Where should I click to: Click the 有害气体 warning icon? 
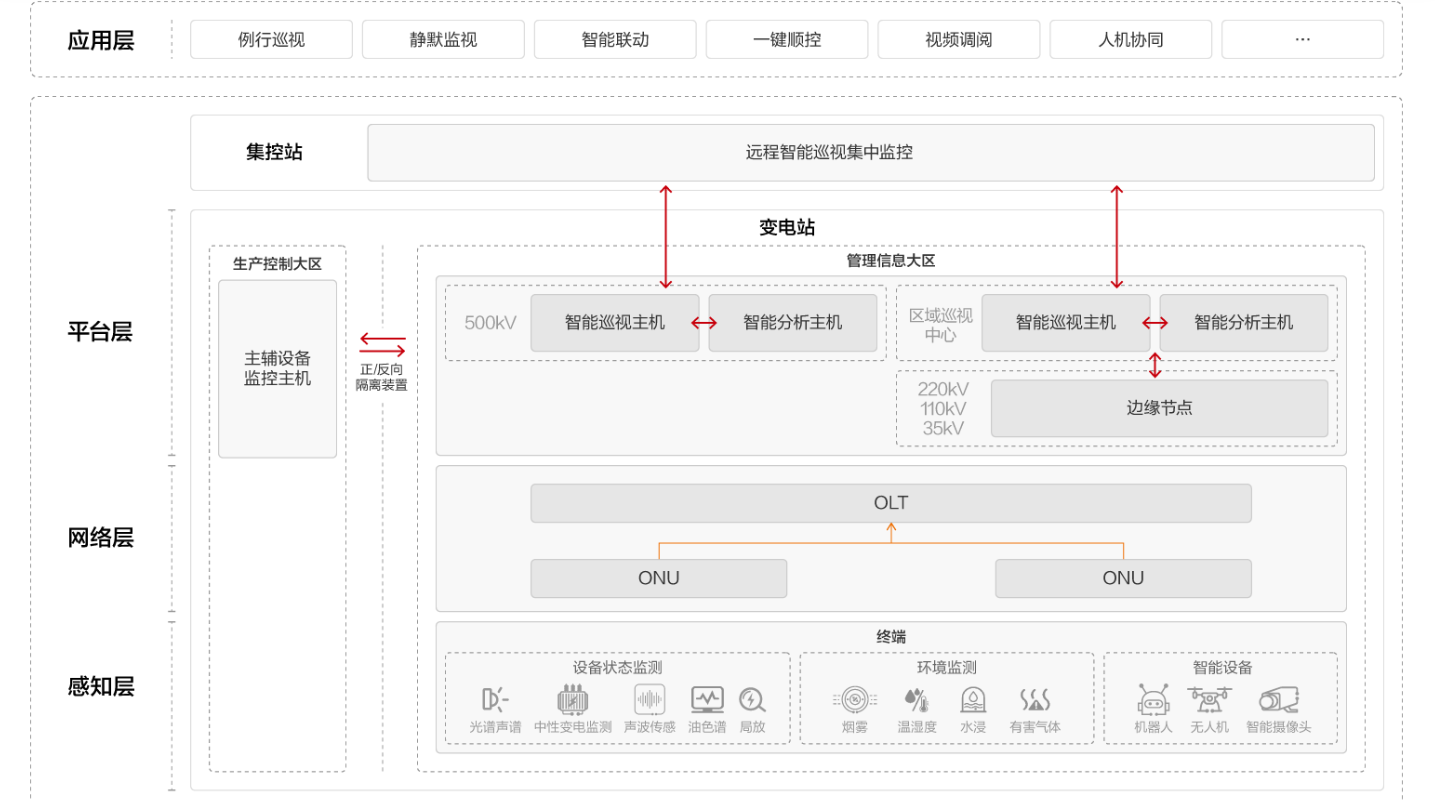(1034, 699)
